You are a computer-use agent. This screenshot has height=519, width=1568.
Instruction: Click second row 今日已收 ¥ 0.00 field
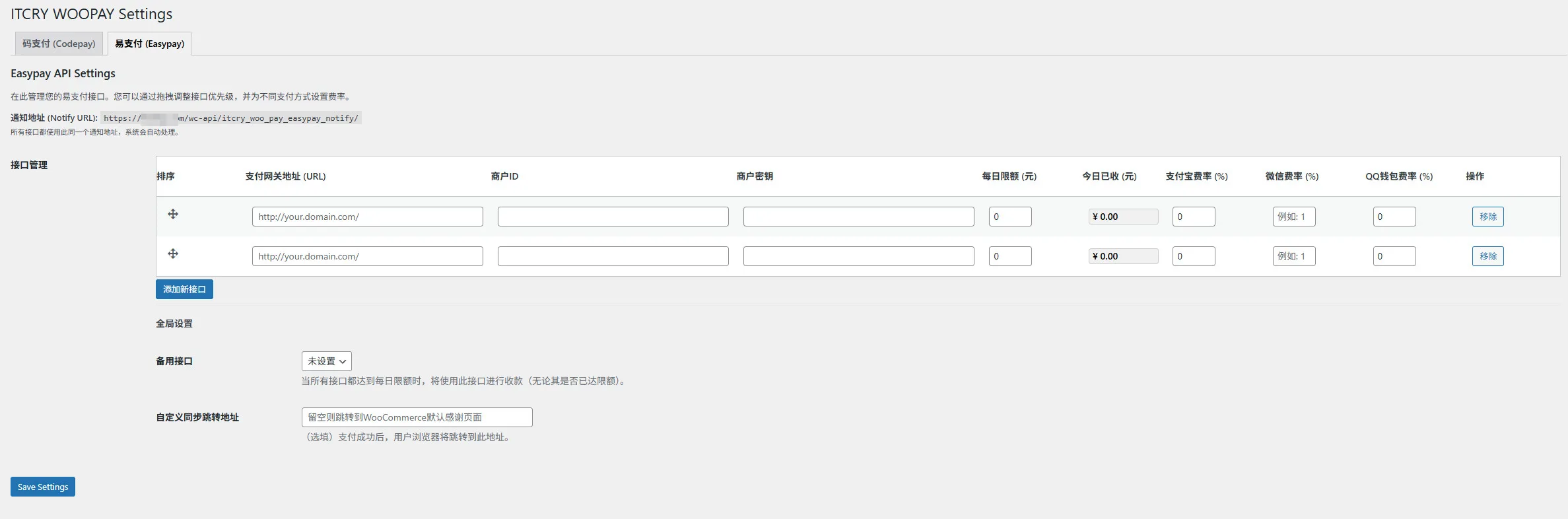pyautogui.click(x=1124, y=256)
